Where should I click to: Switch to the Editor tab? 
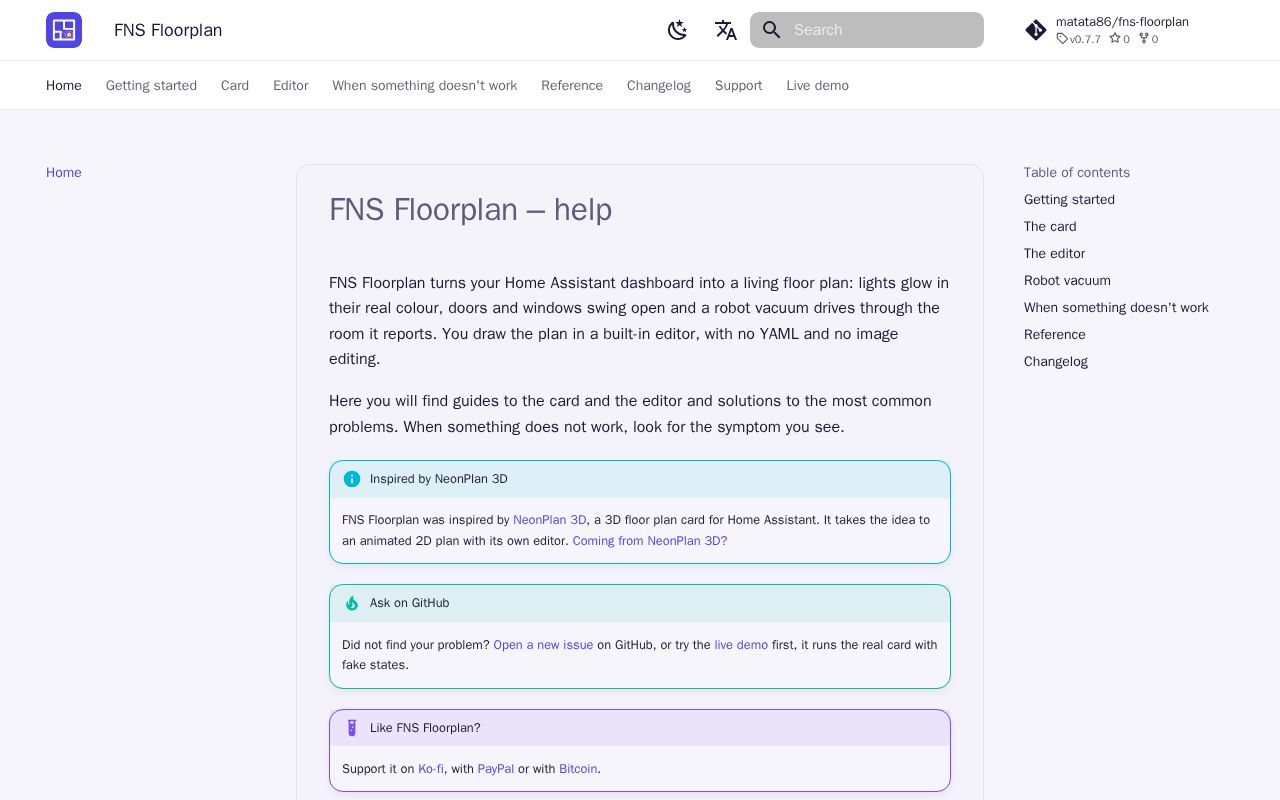291,85
